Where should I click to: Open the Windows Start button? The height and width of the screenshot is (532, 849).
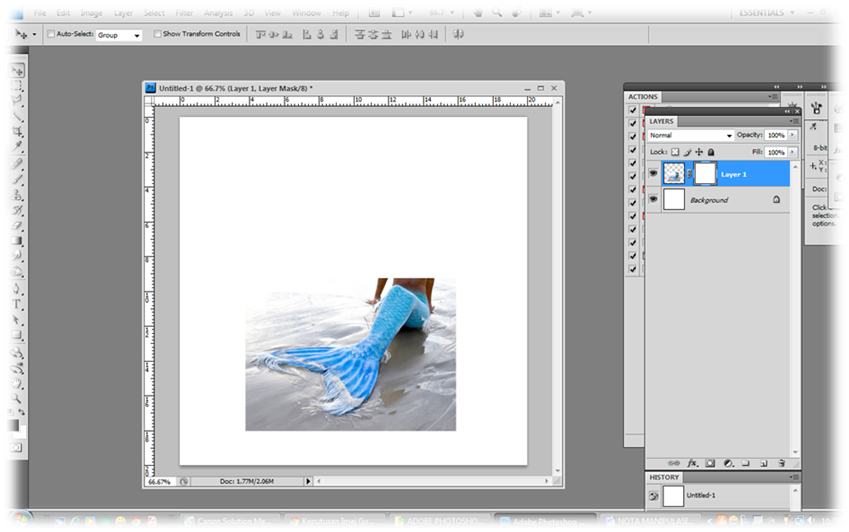coord(20,520)
